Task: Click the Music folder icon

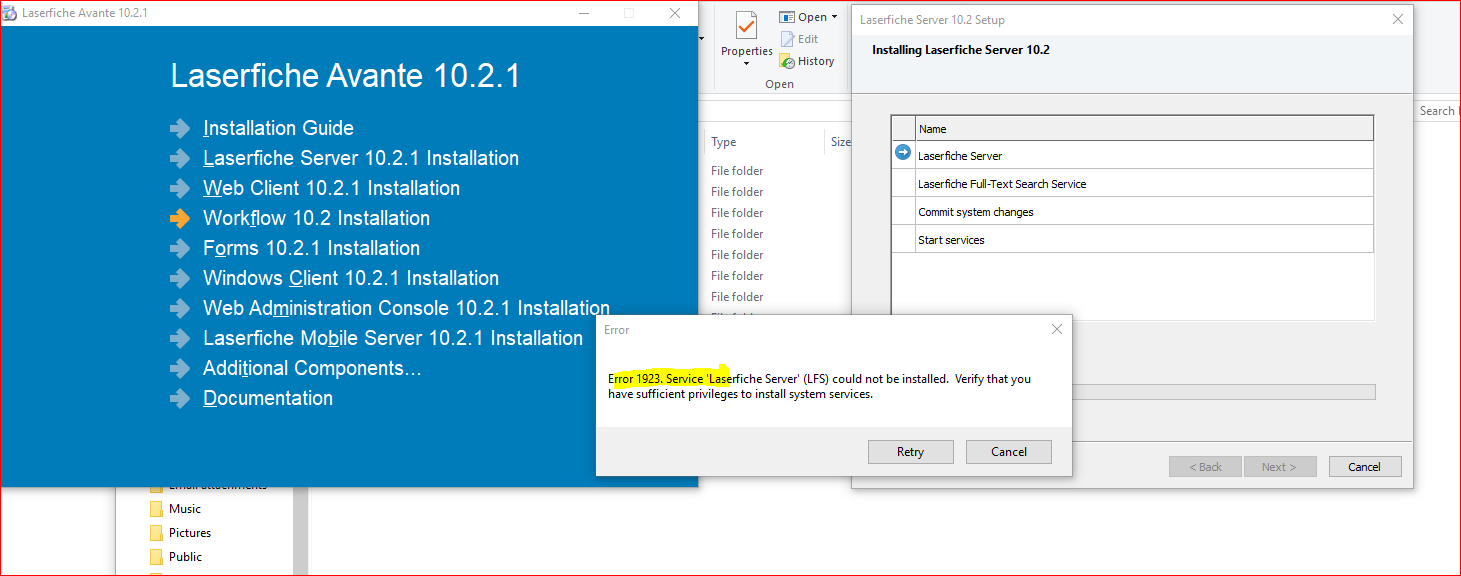Action: coord(156,508)
